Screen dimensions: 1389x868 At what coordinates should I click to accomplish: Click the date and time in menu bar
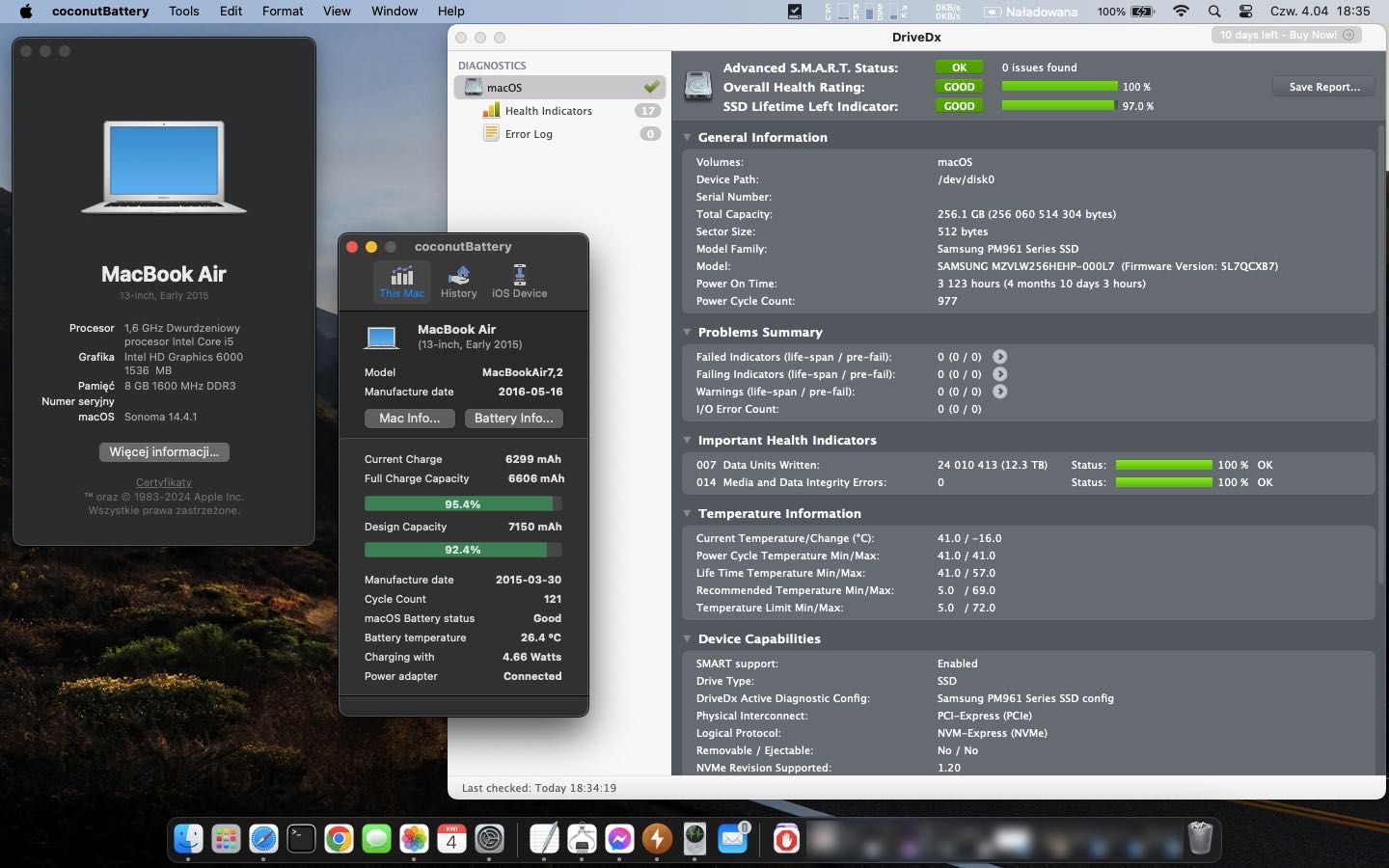1321,12
